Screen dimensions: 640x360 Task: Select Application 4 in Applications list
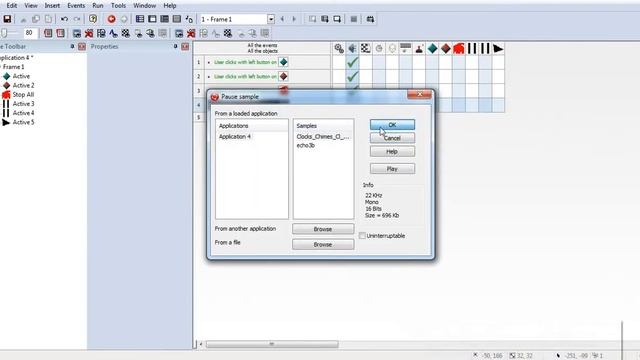pos(235,136)
